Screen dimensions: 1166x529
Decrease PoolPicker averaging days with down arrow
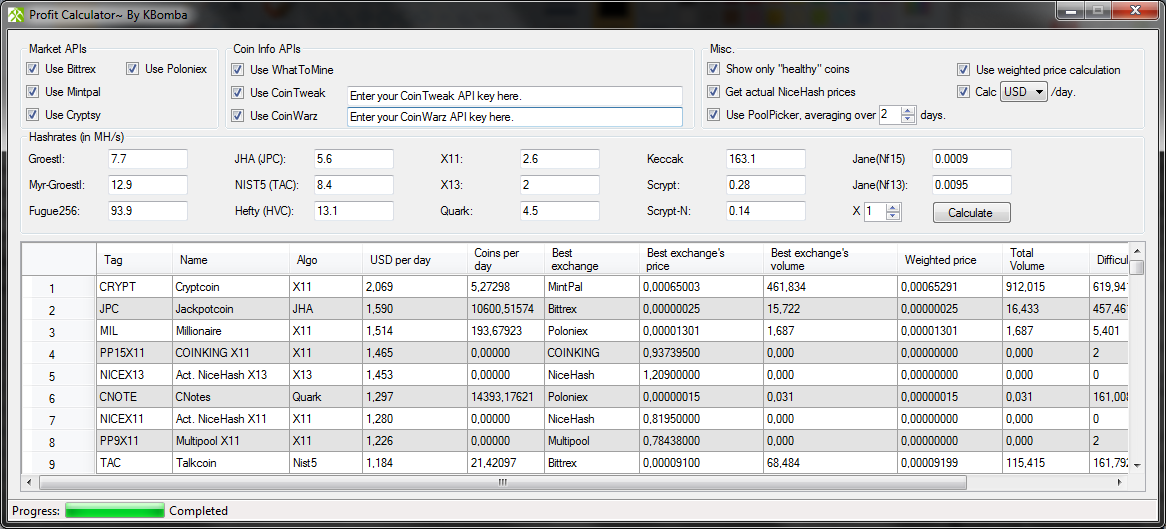(x=908, y=118)
